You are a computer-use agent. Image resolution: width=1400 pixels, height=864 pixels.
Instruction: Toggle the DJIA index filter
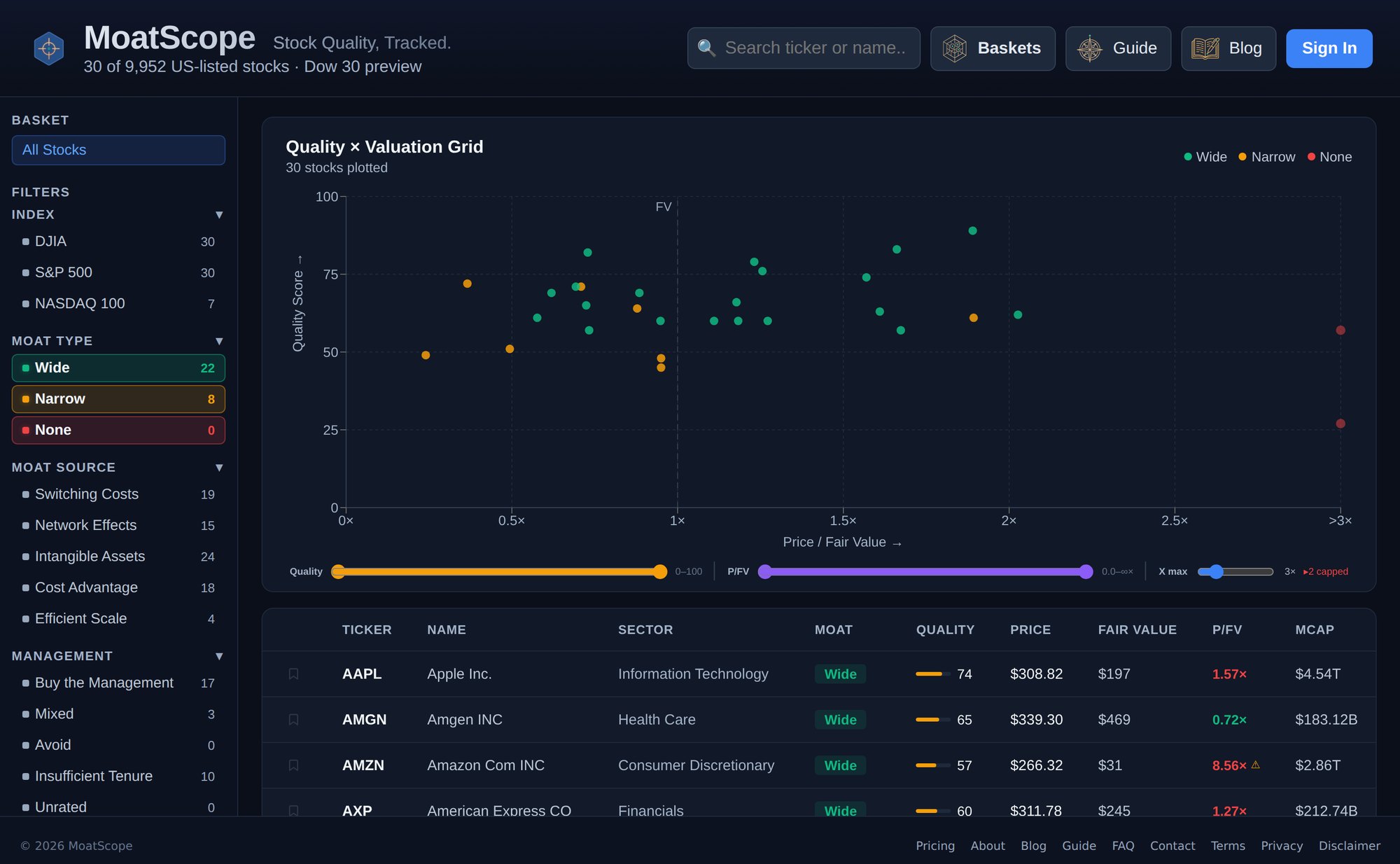pos(118,242)
